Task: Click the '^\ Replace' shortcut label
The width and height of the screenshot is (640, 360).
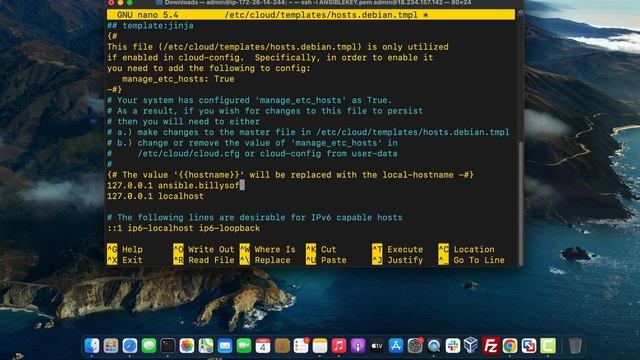Action: click(265, 260)
